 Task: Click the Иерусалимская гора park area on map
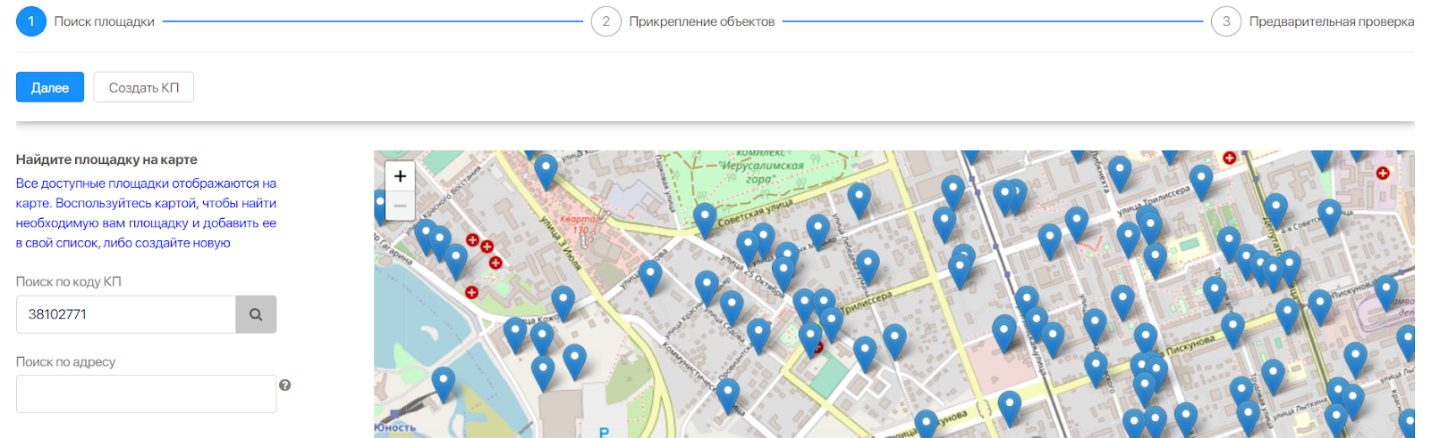[760, 180]
